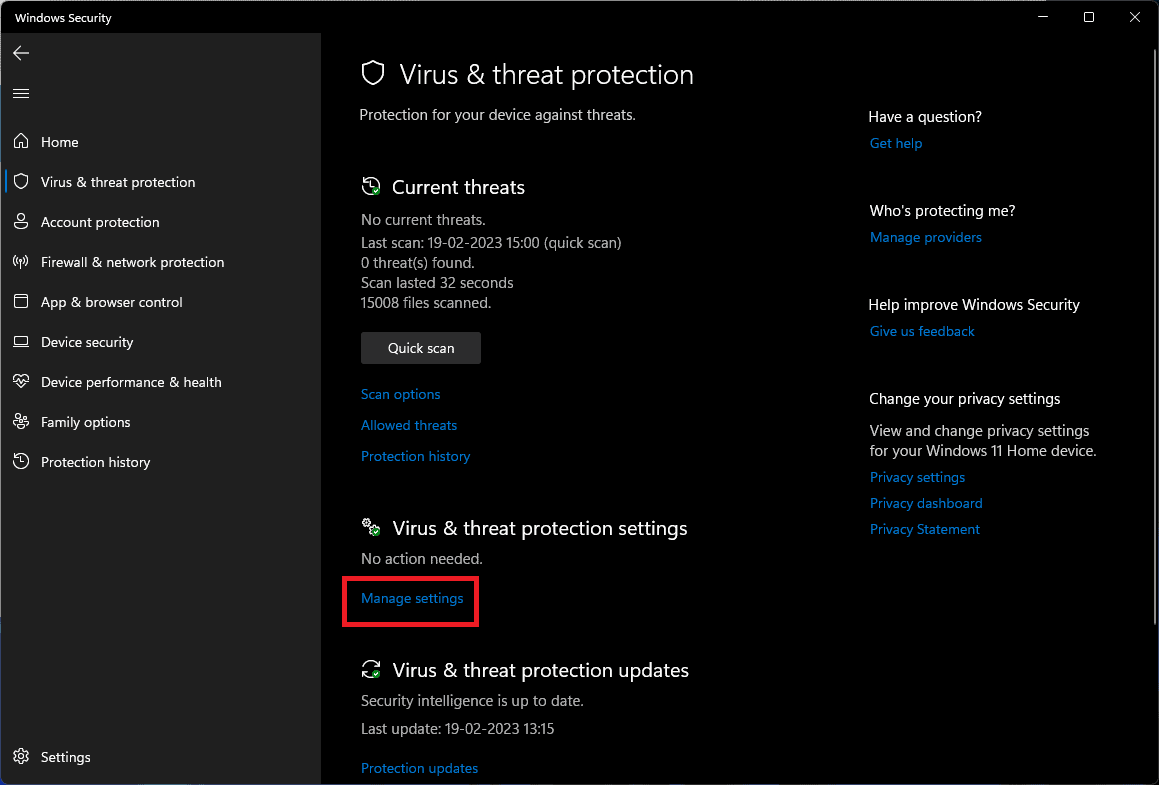Viewport: 1159px width, 785px height.
Task: Open Protection updates link
Action: coord(419,768)
